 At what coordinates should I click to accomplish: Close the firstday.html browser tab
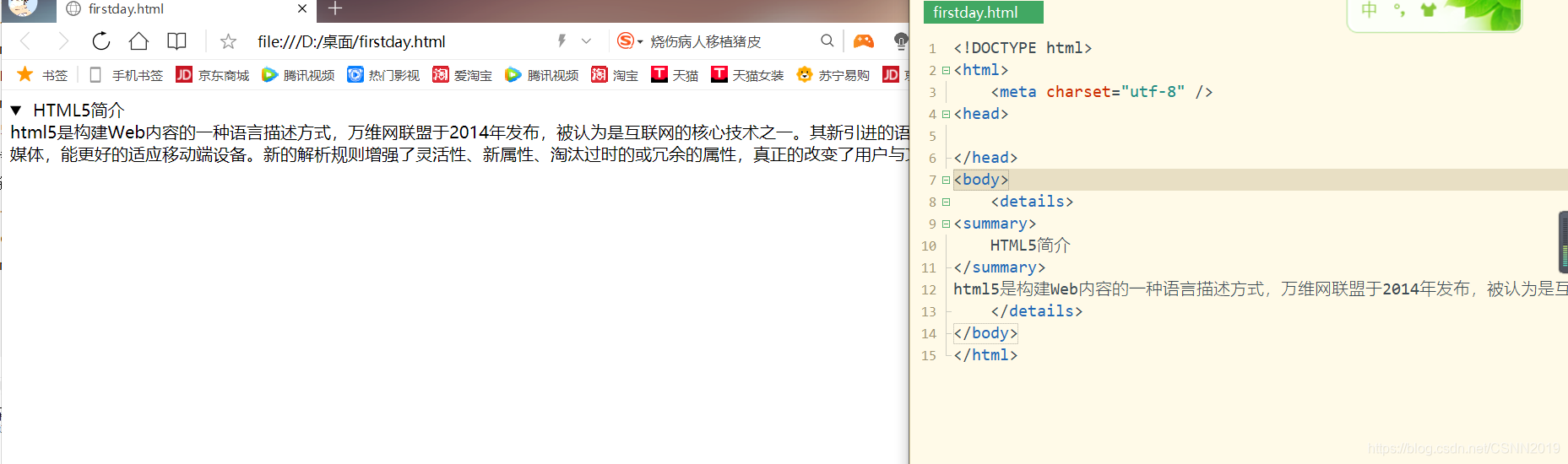click(302, 8)
